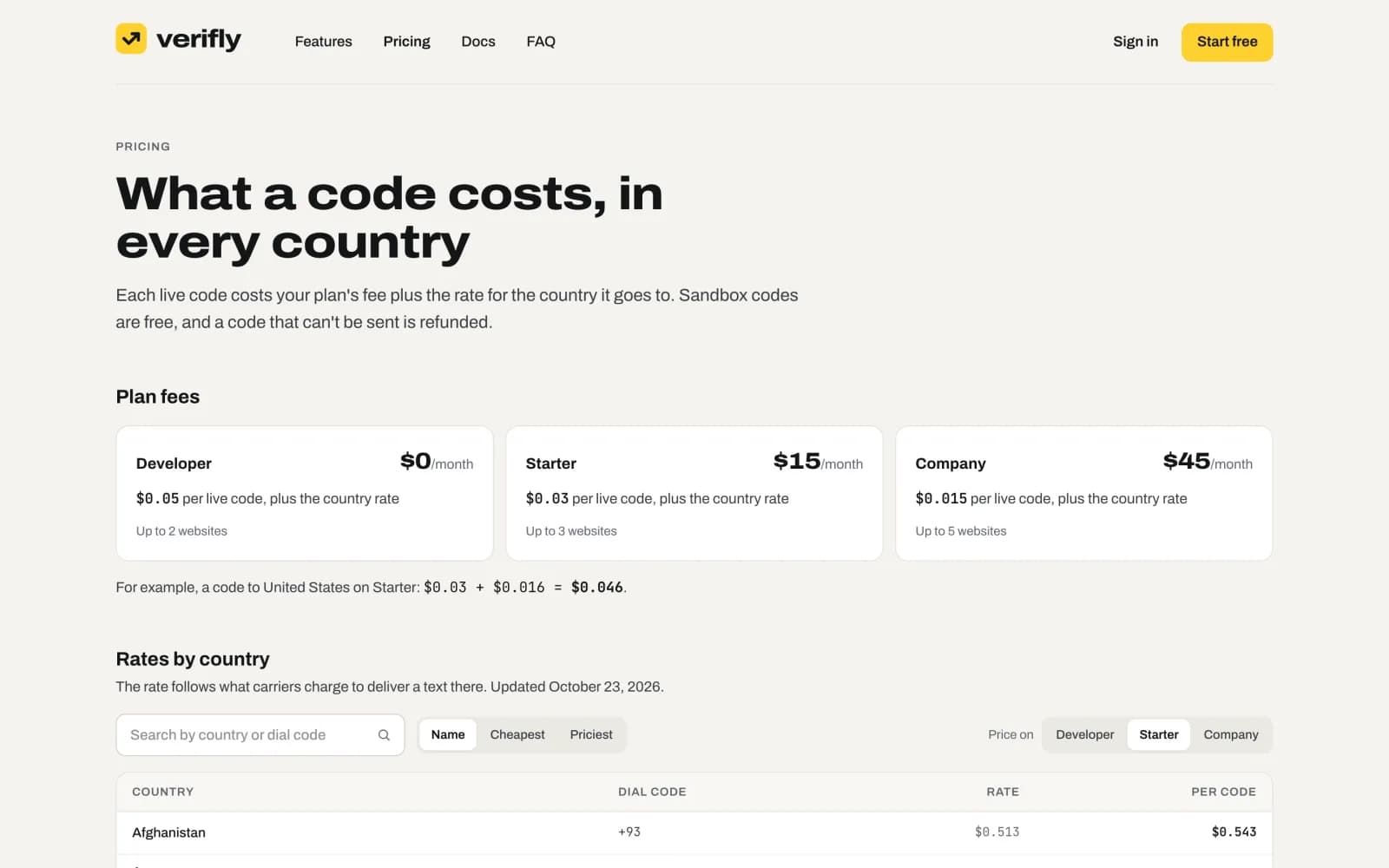
Task: Click the magnifier icon in search box
Action: pos(384,735)
